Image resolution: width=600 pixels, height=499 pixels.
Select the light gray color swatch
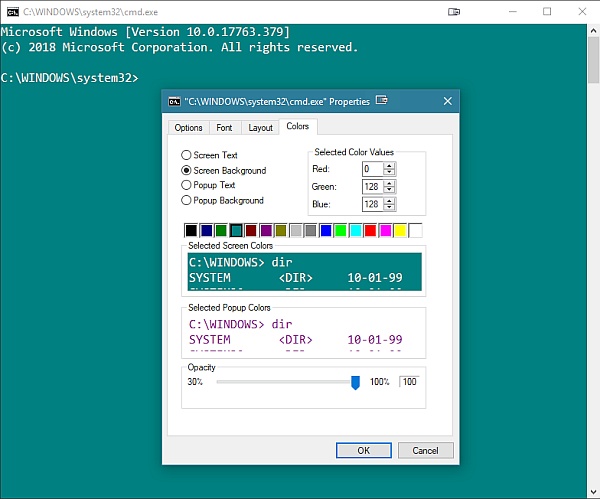tap(296, 230)
